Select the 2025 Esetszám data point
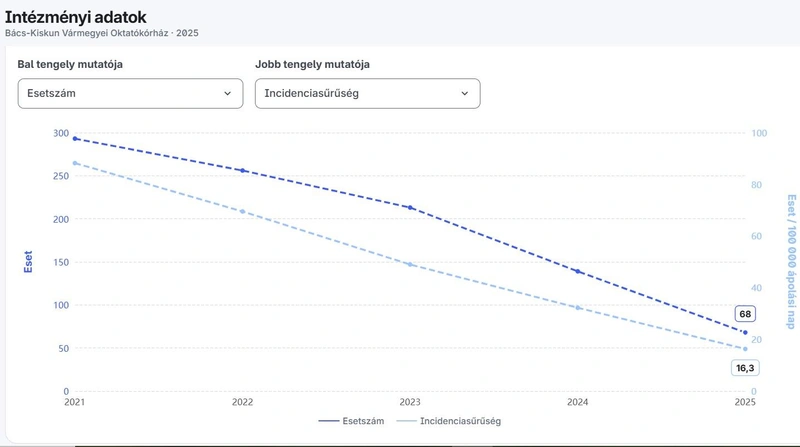This screenshot has width=800, height=447. click(745, 333)
